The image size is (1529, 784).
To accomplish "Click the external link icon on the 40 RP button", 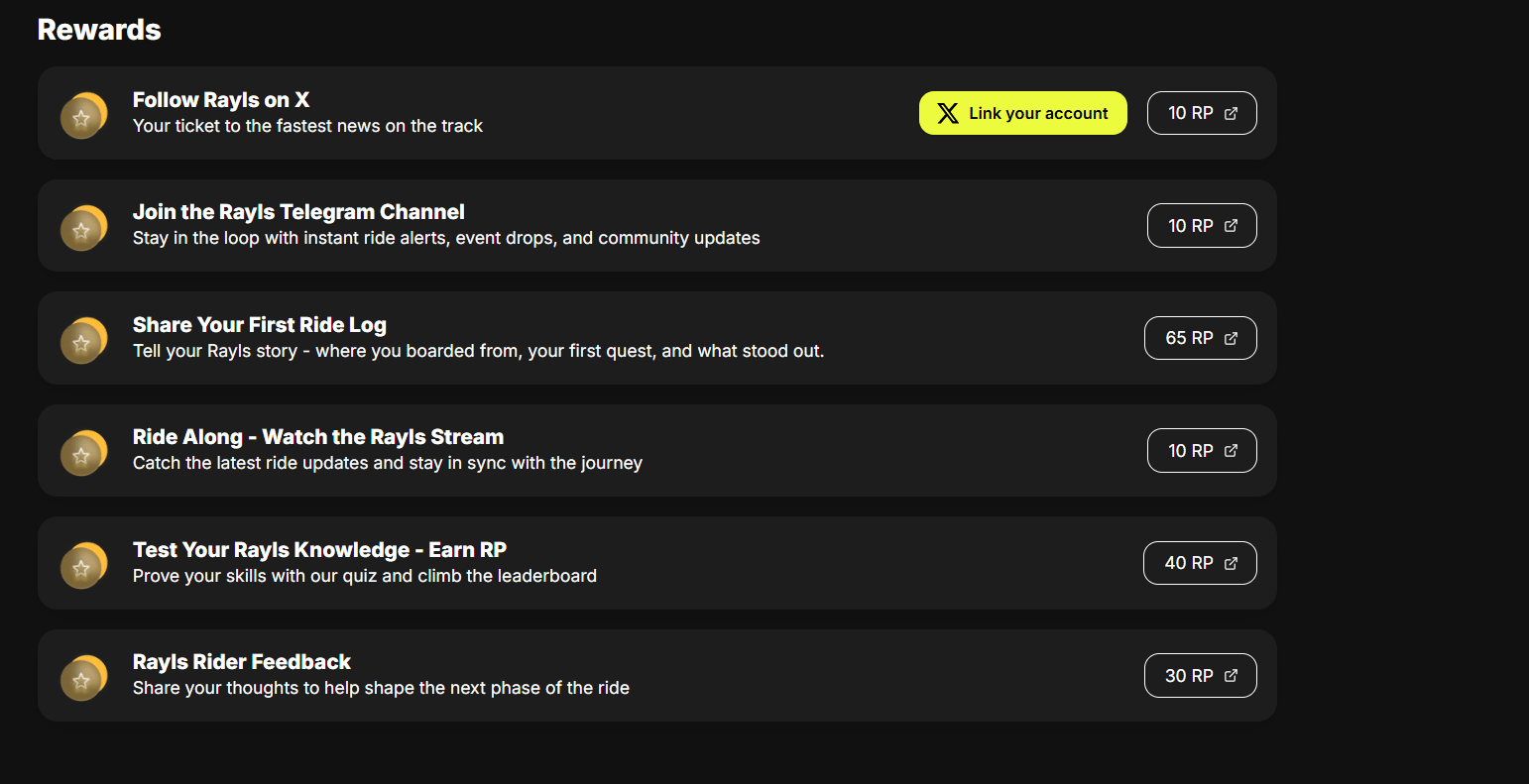I will (1232, 563).
